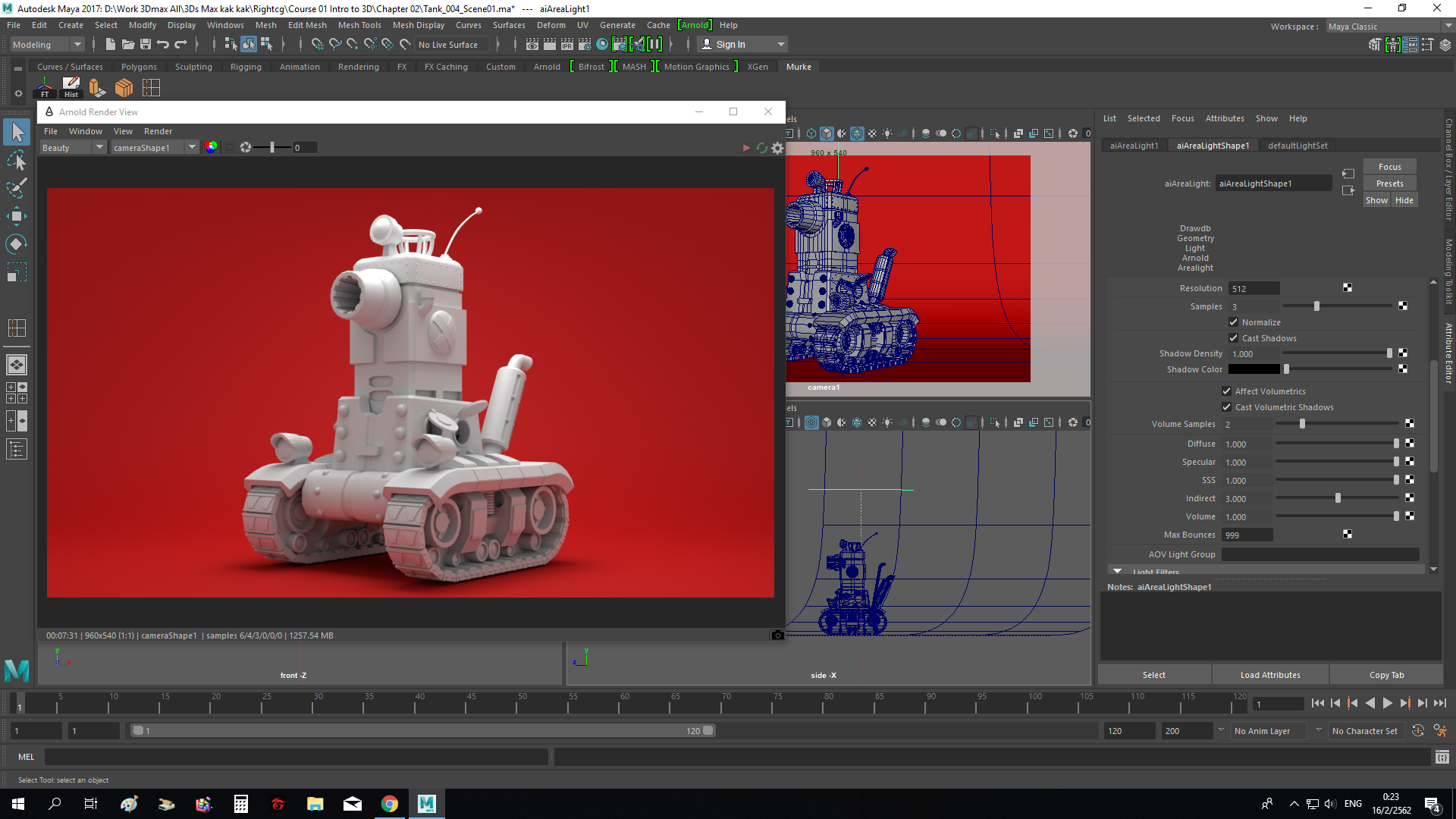Select the Move tool in the toolbox
Viewport: 1456px width, 819px height.
[x=17, y=216]
